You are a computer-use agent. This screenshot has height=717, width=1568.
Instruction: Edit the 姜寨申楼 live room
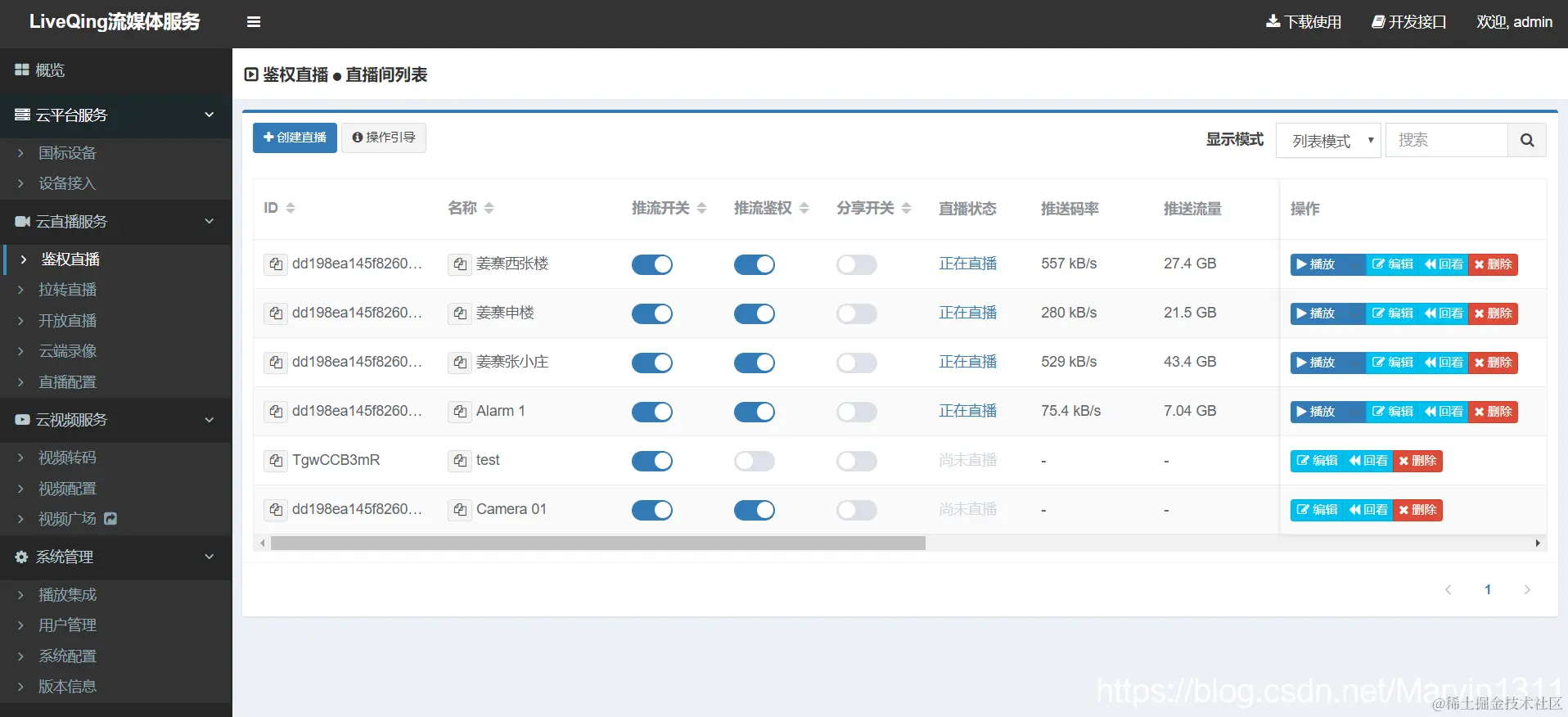1392,313
